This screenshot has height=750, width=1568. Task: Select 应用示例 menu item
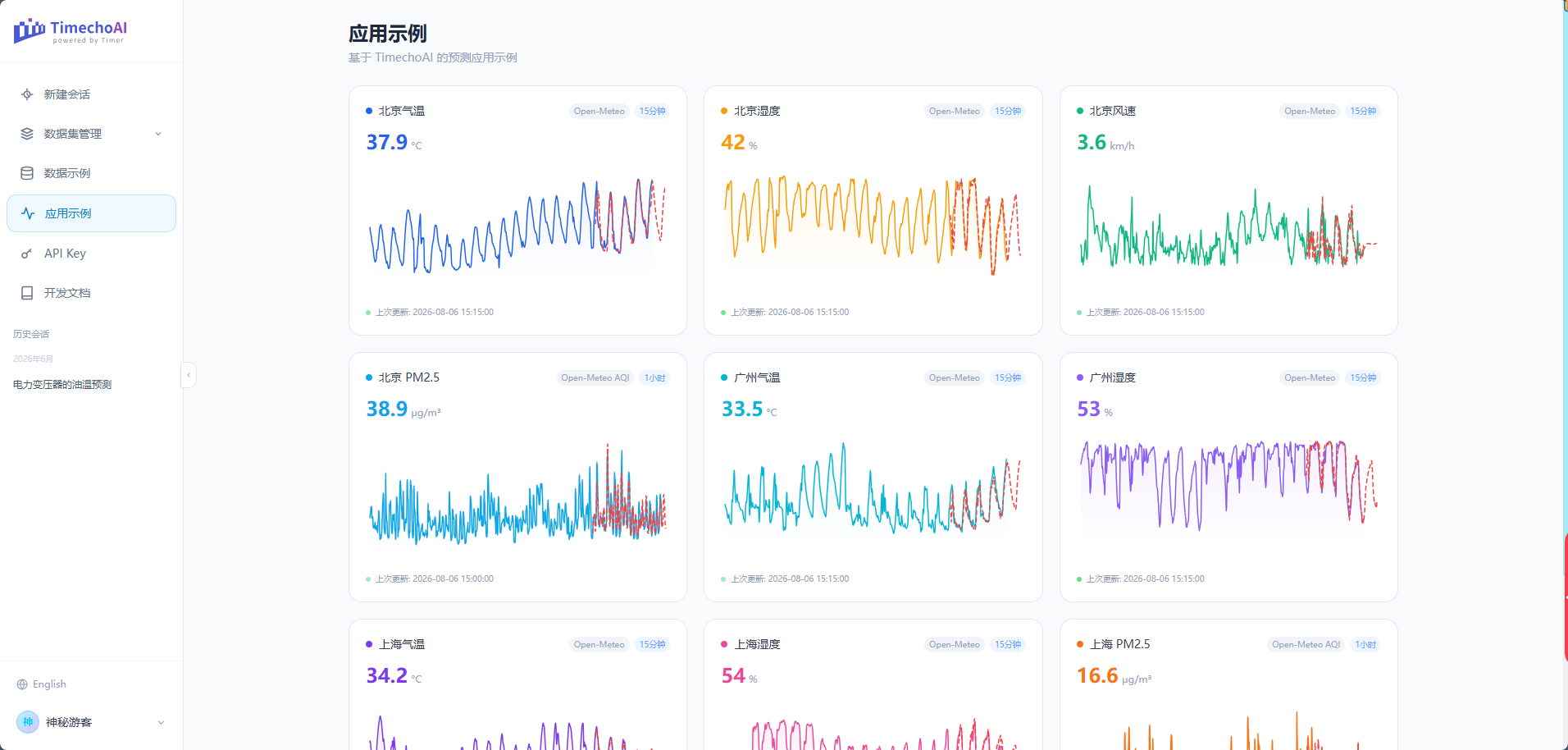point(91,213)
